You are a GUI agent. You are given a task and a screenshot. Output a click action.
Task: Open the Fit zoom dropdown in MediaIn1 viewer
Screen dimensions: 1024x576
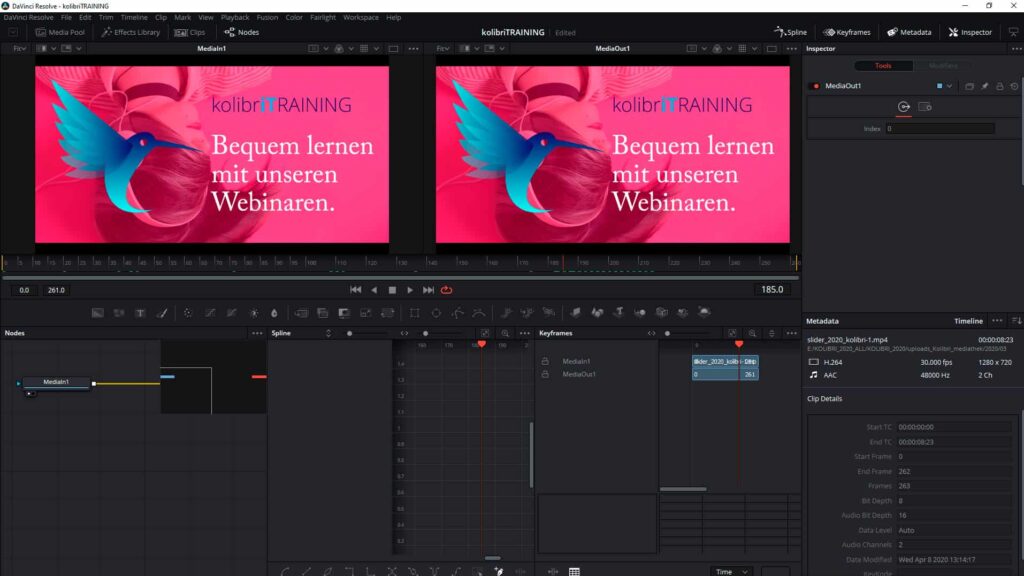(19, 48)
